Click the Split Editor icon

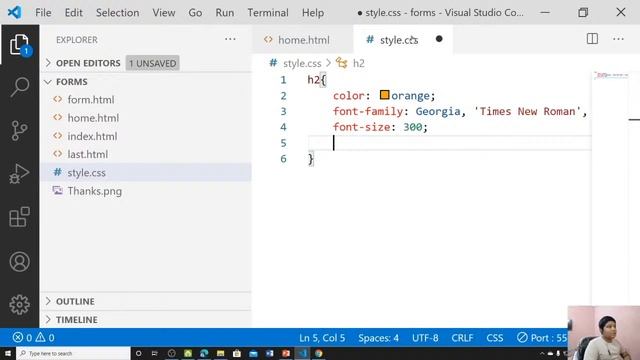pyautogui.click(x=592, y=39)
